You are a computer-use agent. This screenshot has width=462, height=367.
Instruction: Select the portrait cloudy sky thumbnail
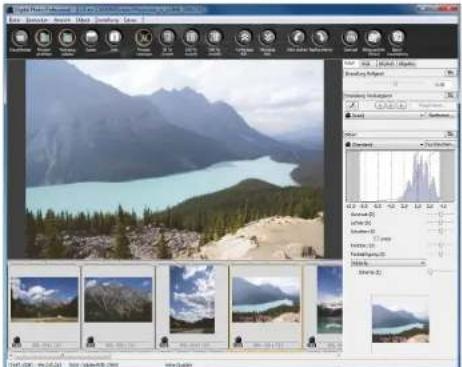coord(192,299)
